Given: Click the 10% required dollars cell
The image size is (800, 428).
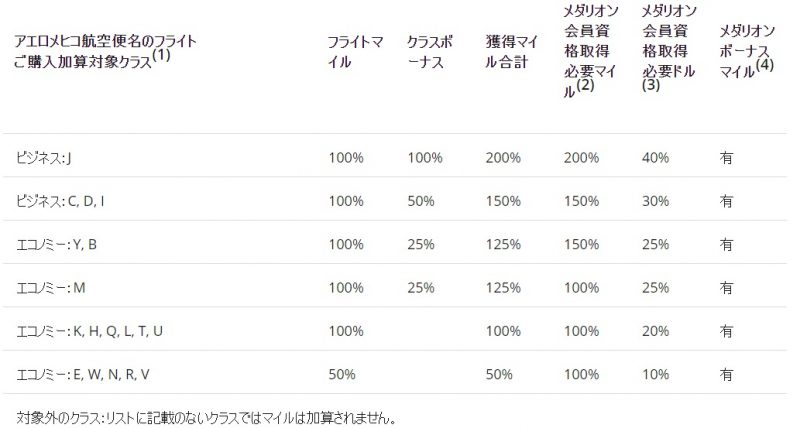Looking at the screenshot, I should 656,374.
